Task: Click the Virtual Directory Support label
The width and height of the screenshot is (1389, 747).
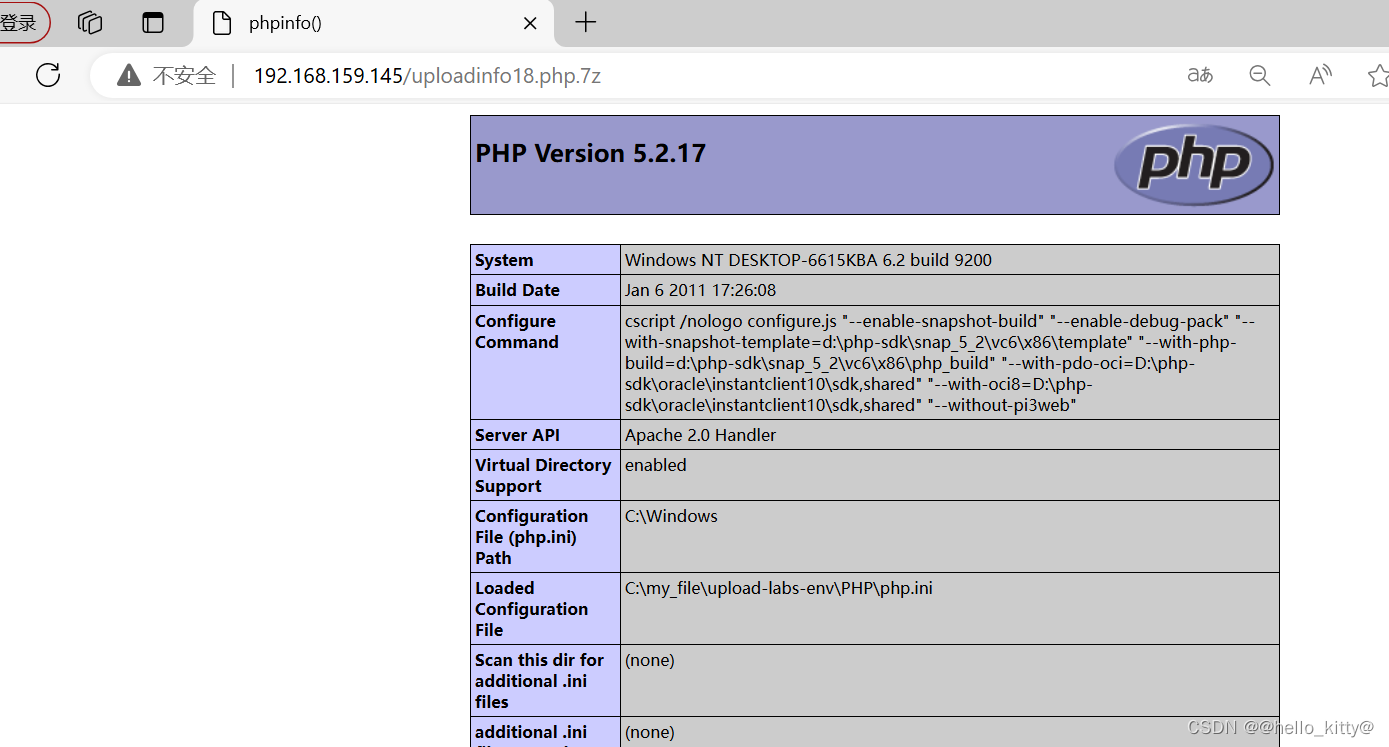Action: point(543,475)
